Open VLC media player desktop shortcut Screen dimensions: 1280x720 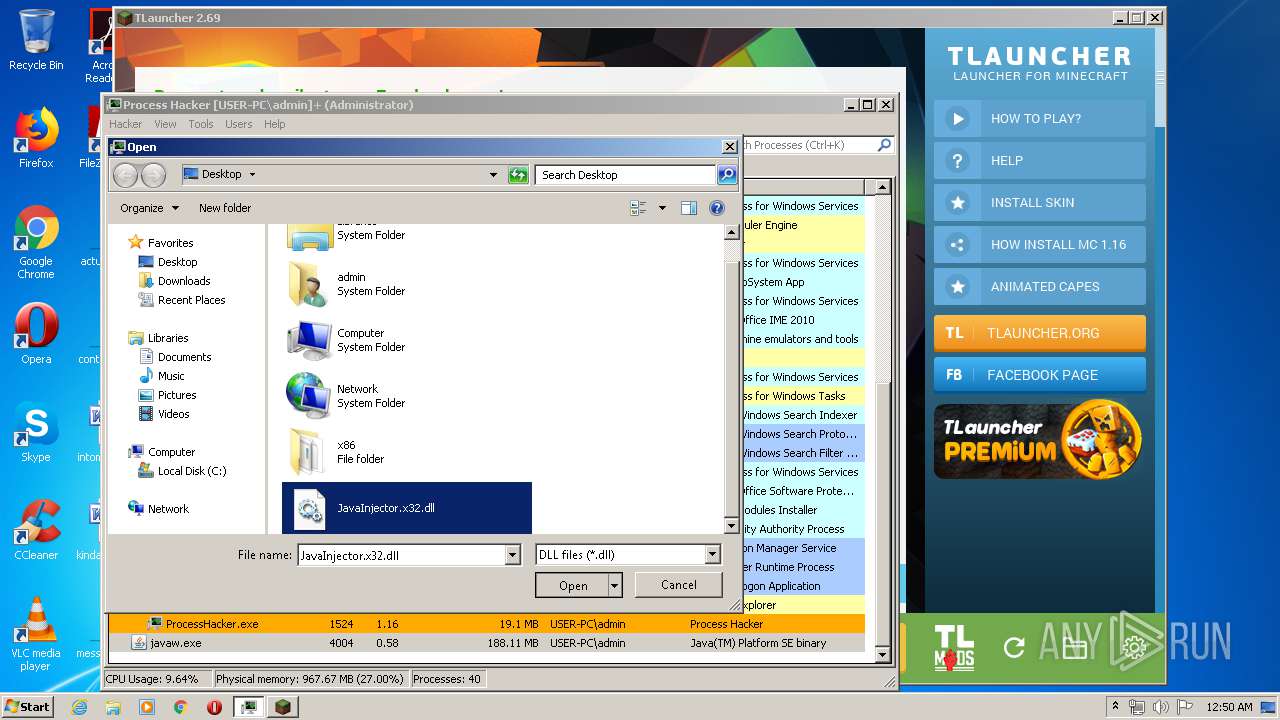(x=36, y=634)
